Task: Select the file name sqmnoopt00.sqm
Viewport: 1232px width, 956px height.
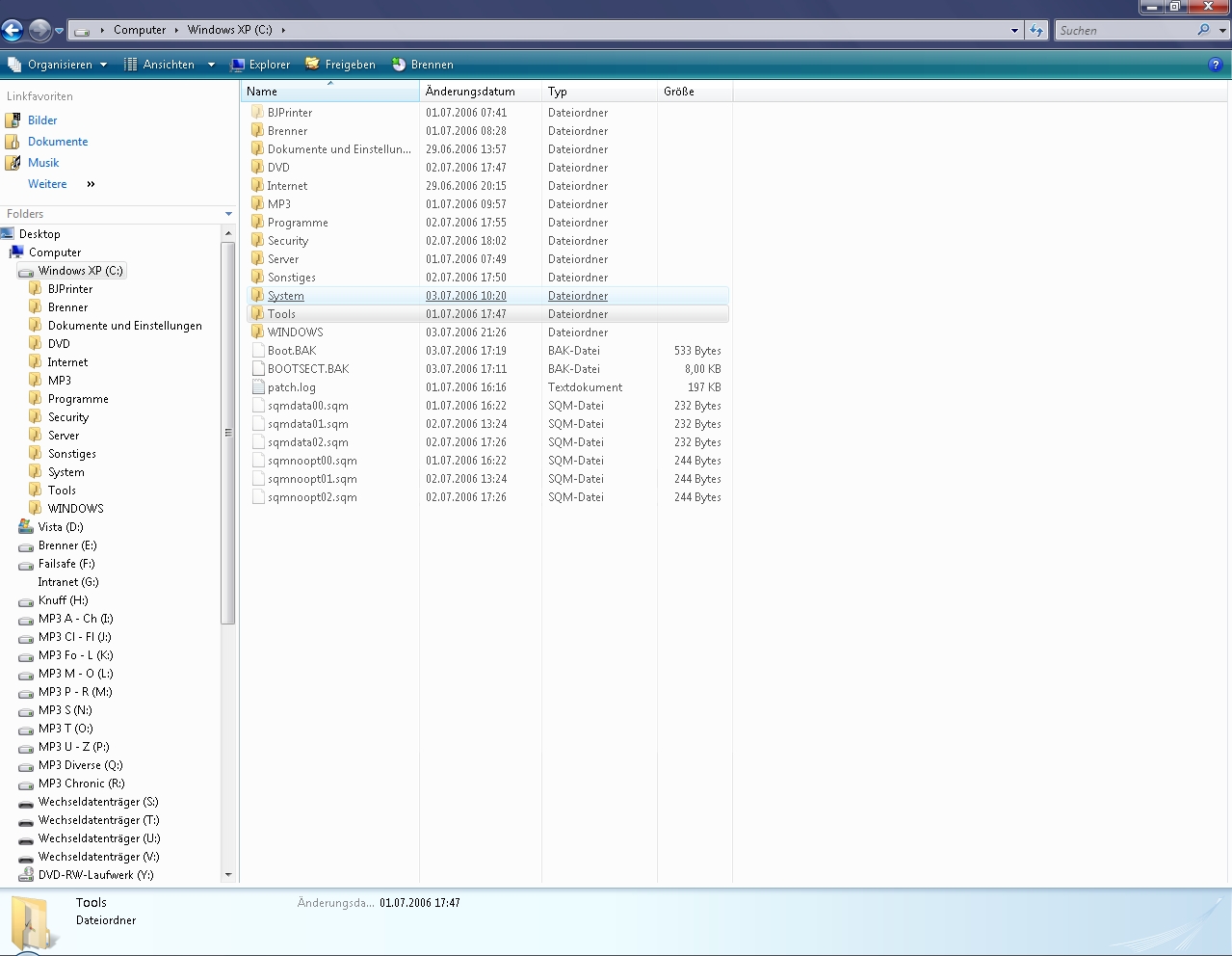Action: 312,461
